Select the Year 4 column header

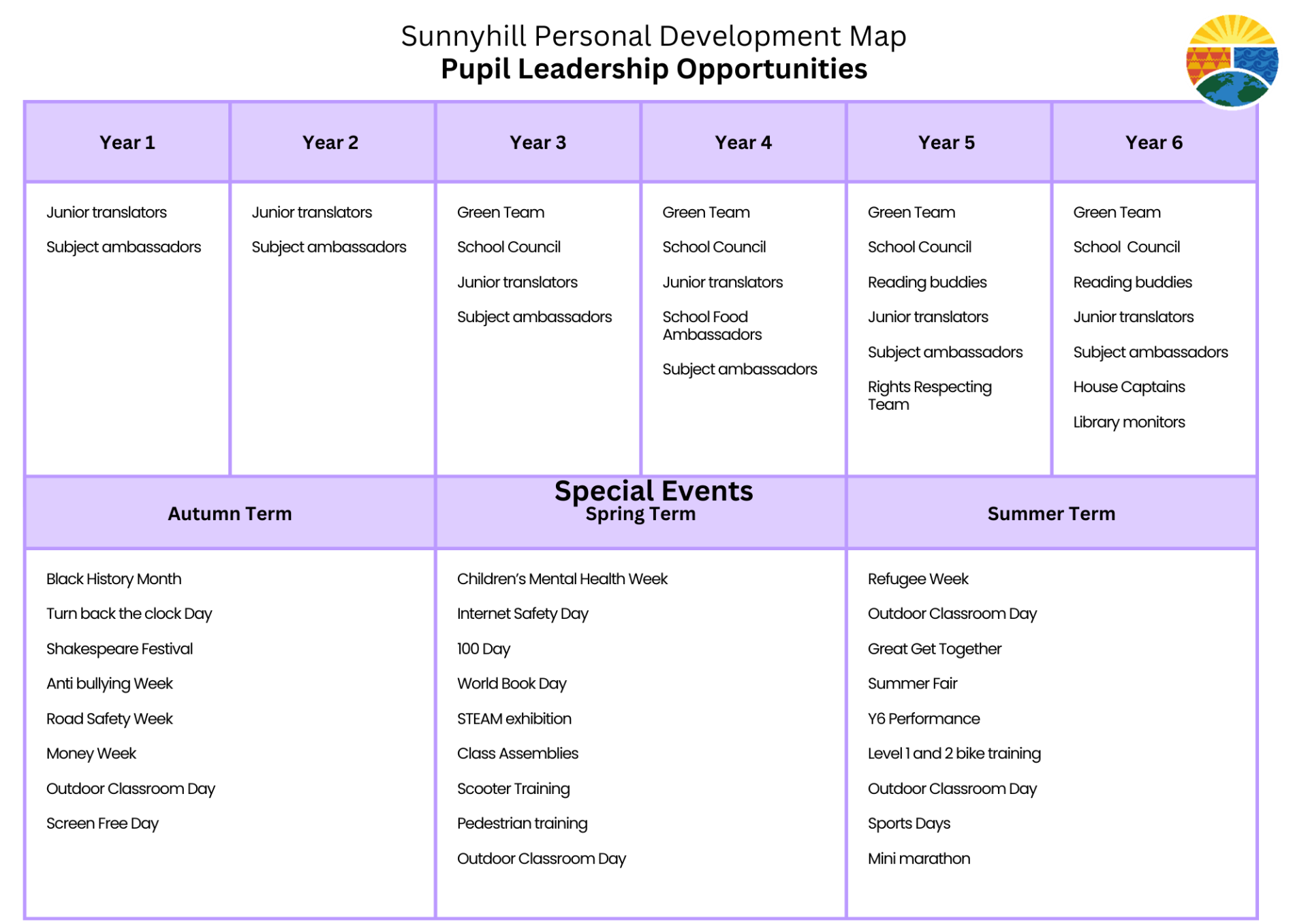click(743, 142)
